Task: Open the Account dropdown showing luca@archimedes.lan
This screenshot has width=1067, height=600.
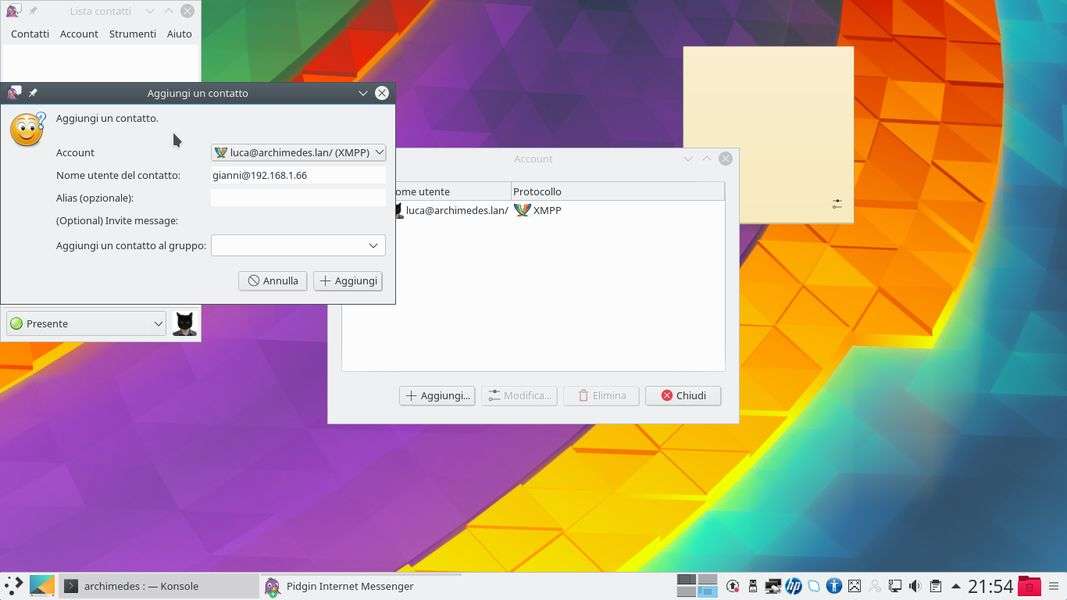Action: (x=298, y=153)
